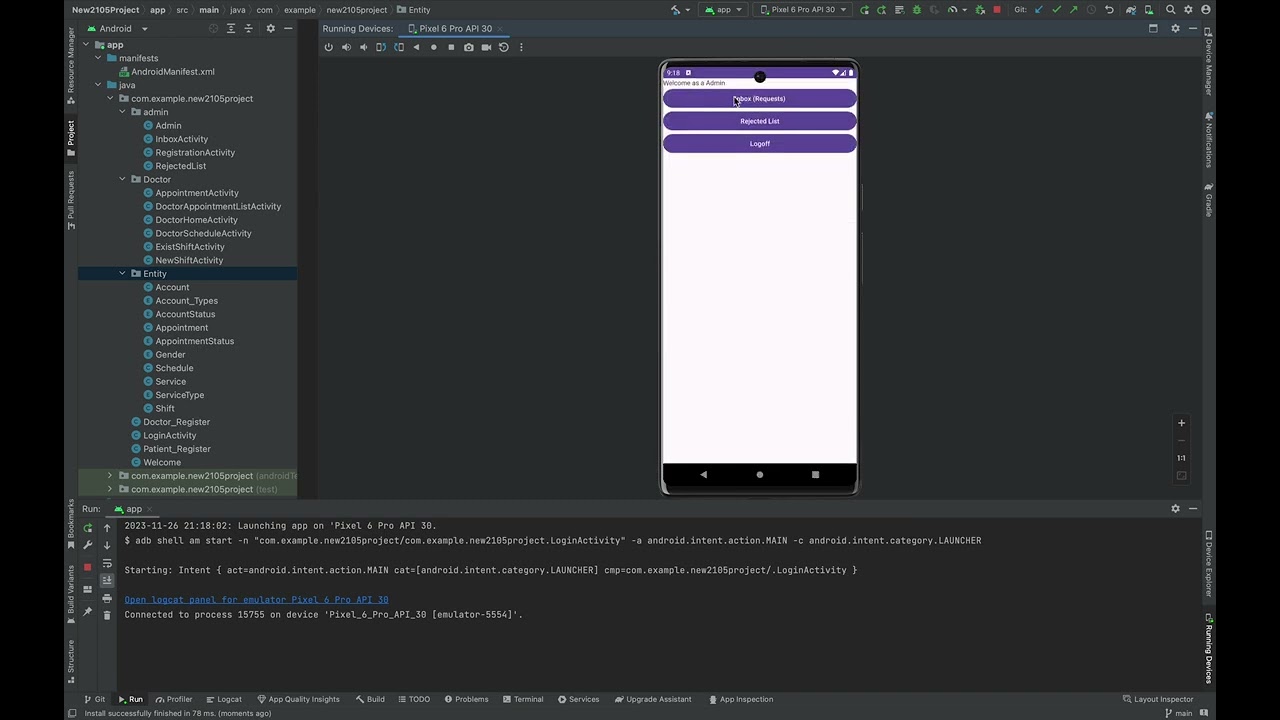Click the emulator power button icon

pos(328,47)
